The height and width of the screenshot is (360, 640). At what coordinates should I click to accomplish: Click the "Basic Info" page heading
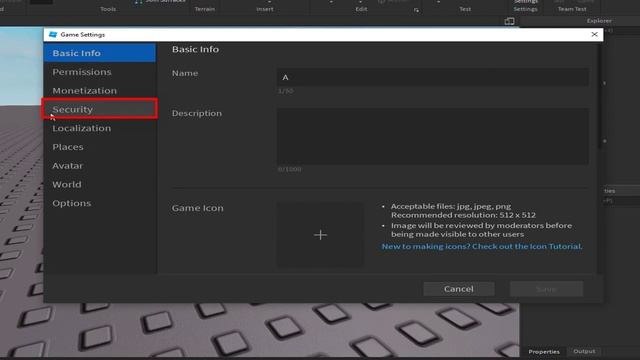pyautogui.click(x=196, y=49)
